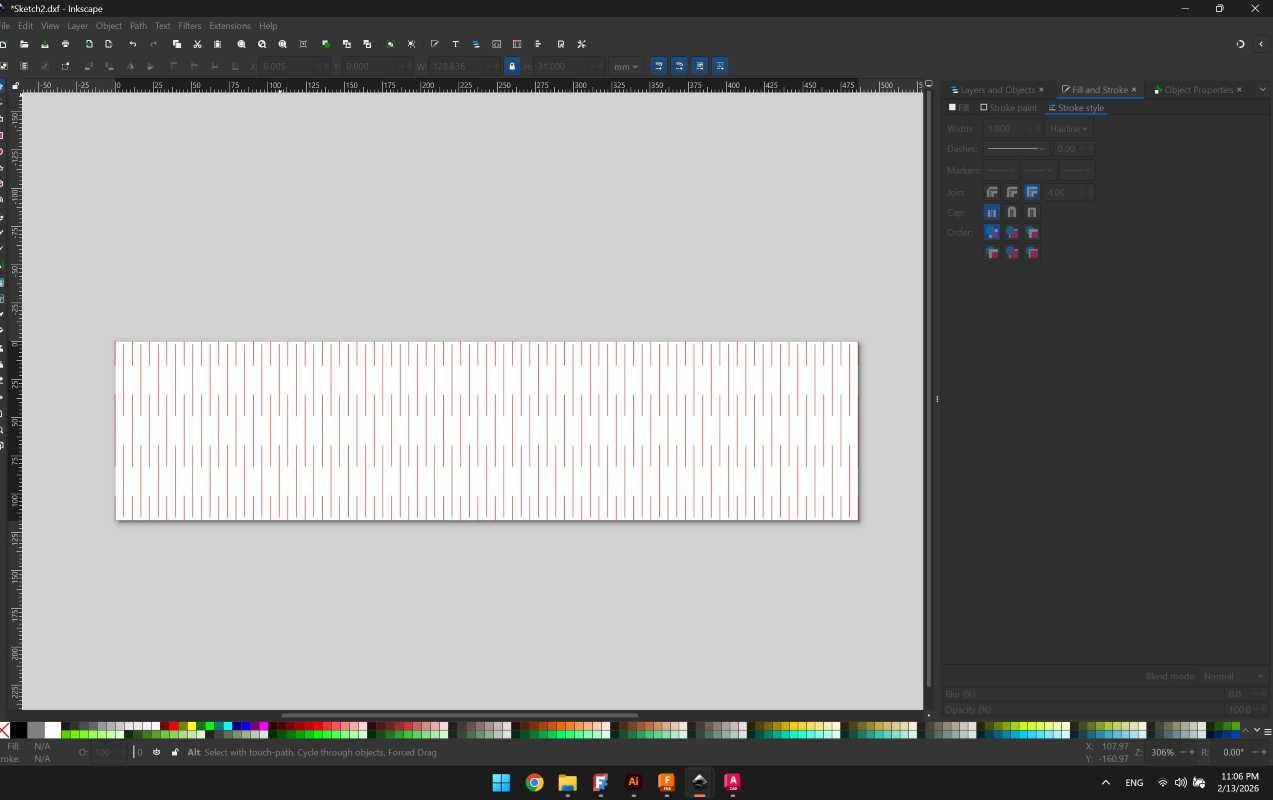Print the drawing with the printer icon

click(65, 44)
